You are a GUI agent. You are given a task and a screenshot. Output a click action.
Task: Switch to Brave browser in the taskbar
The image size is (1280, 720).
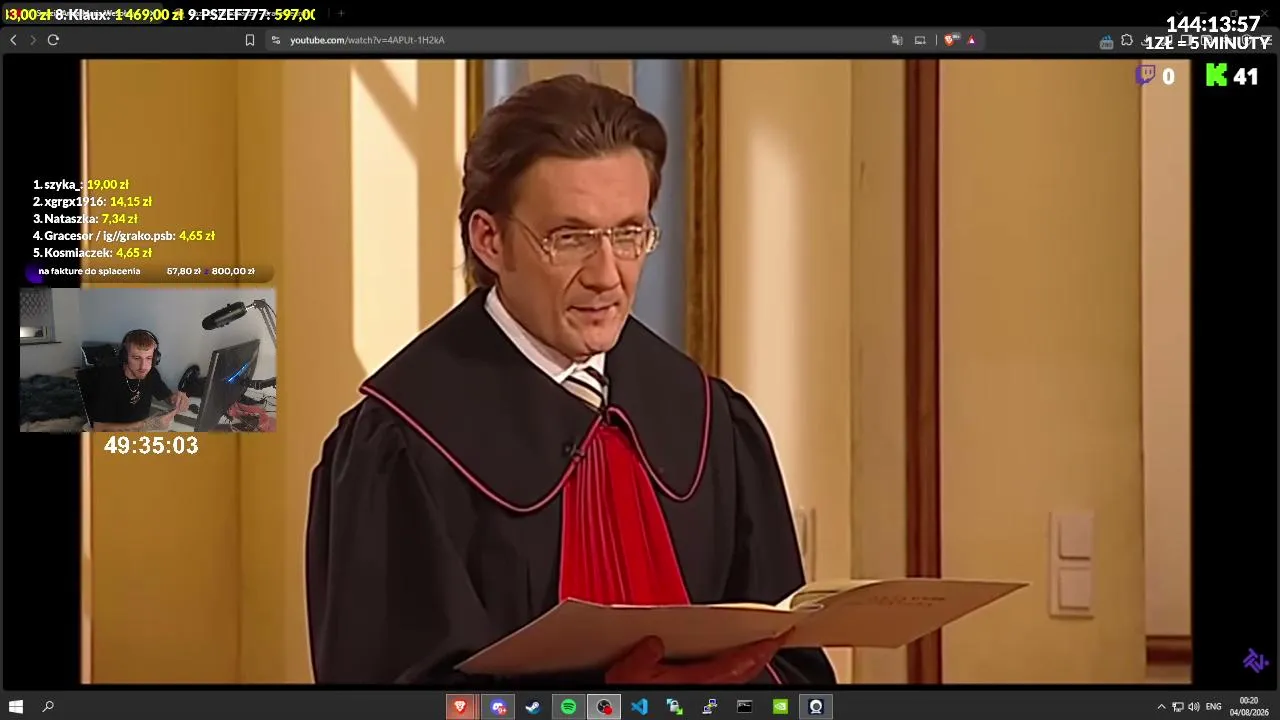click(460, 707)
